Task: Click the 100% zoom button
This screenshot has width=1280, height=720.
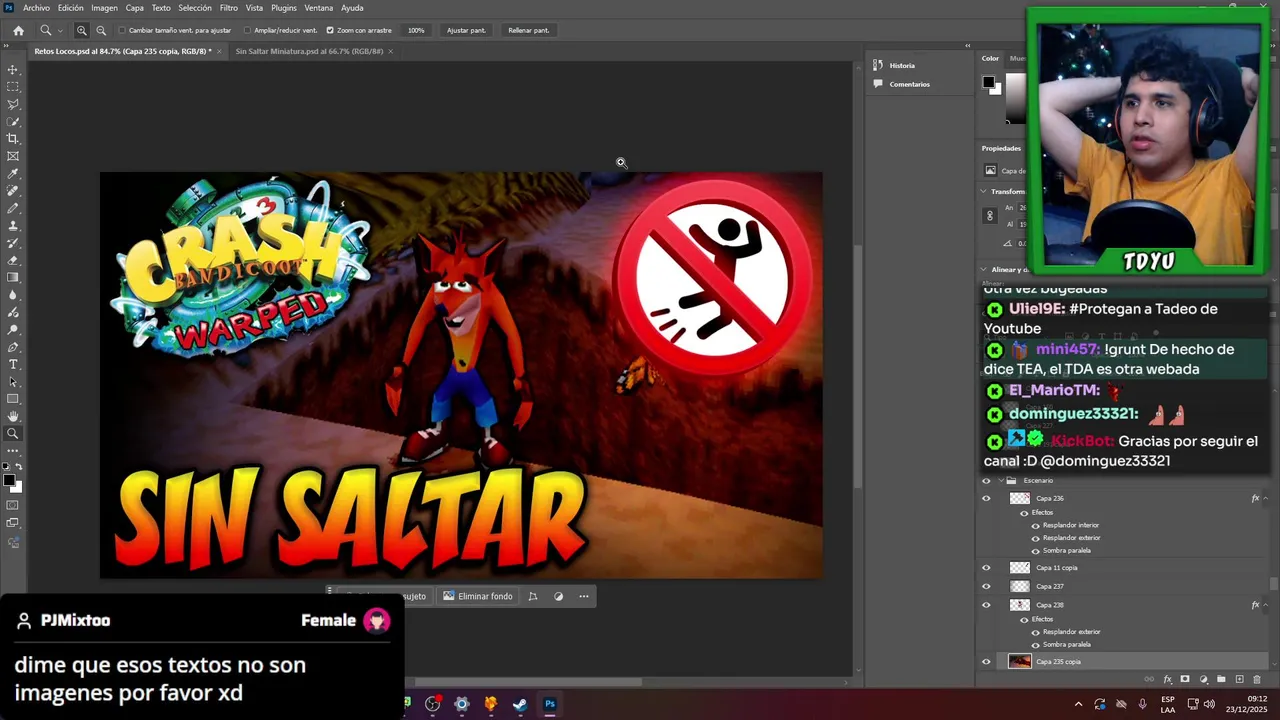Action: tap(416, 30)
